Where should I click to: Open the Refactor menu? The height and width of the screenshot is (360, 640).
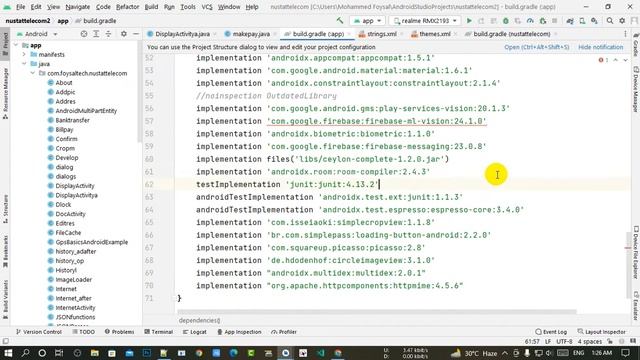tap(127, 7)
